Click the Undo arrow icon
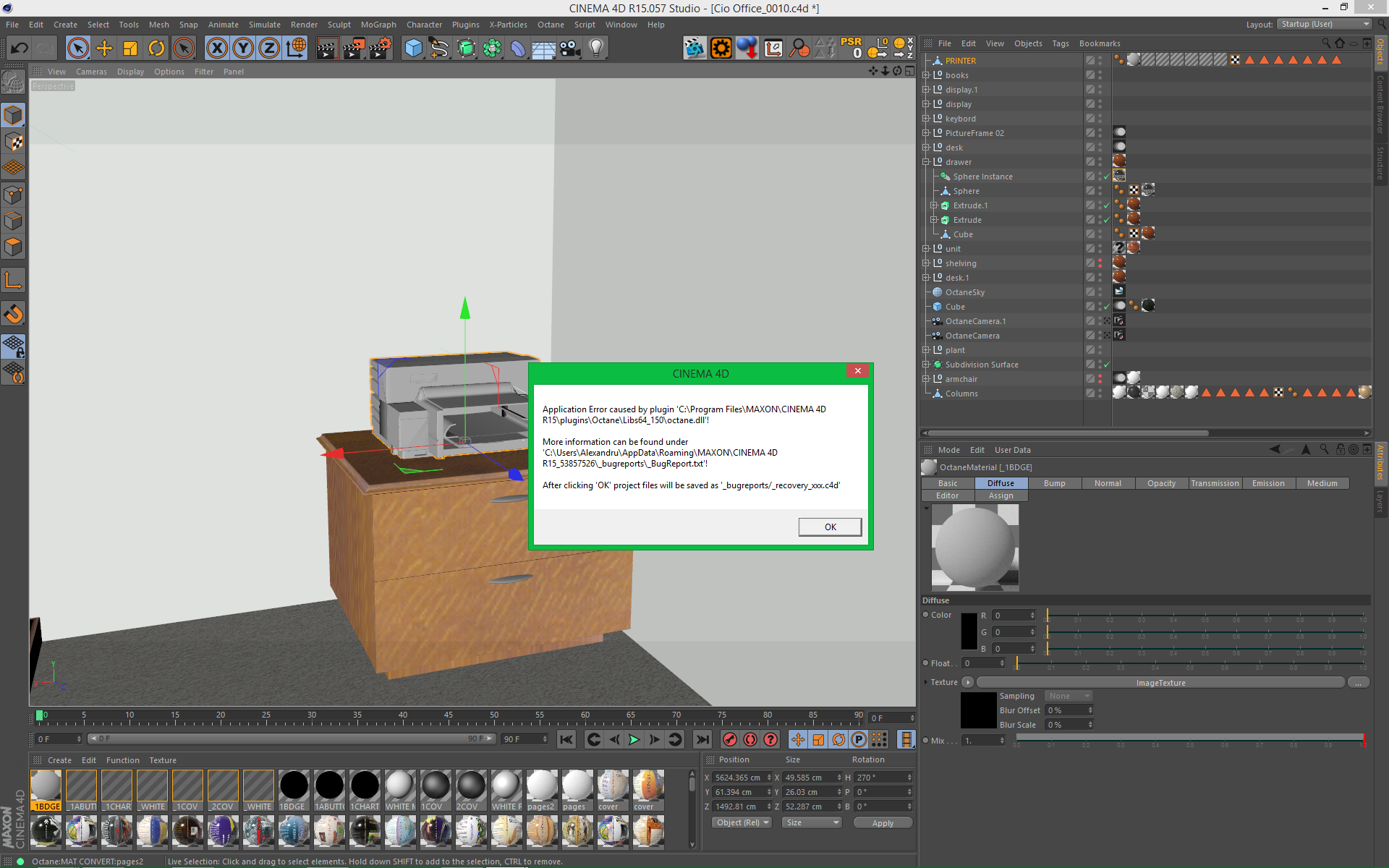Viewport: 1389px width, 868px height. click(x=20, y=48)
